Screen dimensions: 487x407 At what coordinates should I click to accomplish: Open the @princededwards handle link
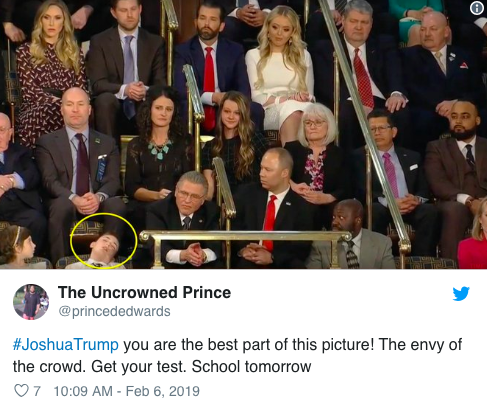[114, 311]
